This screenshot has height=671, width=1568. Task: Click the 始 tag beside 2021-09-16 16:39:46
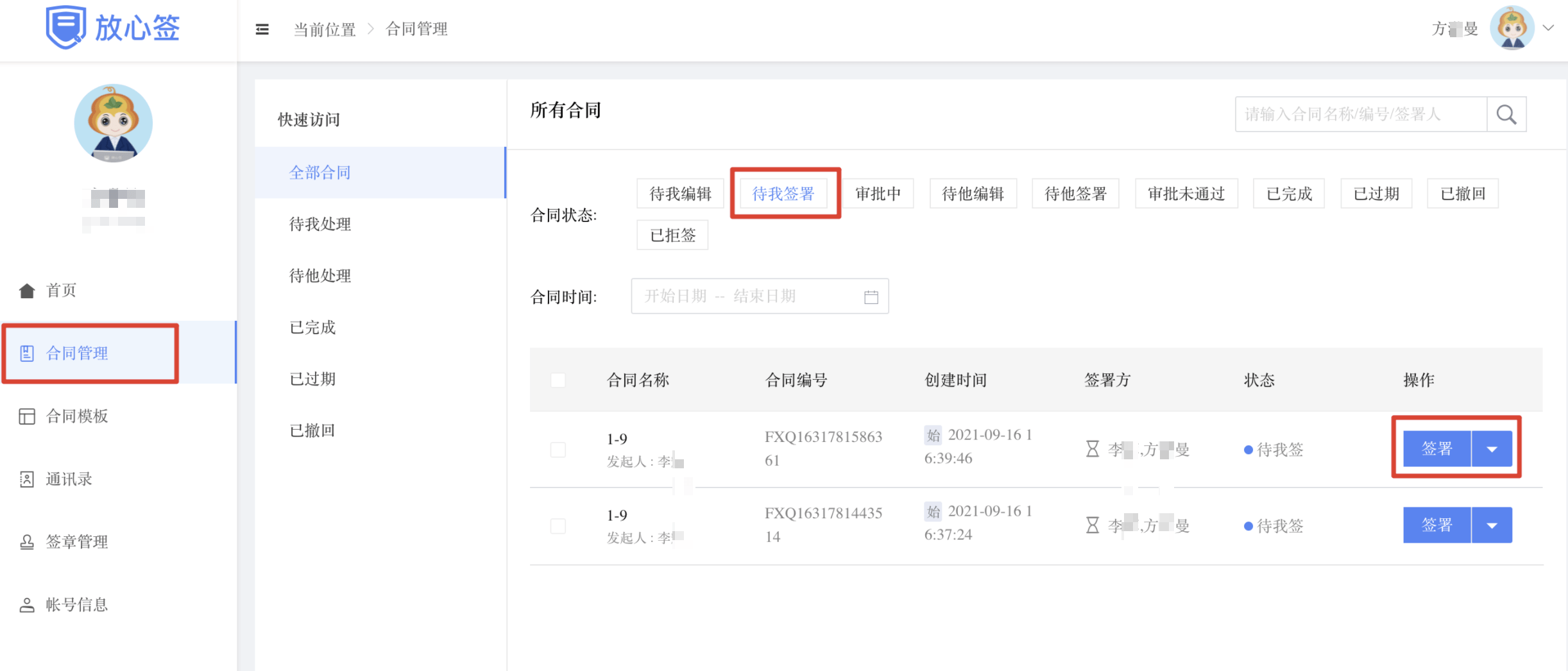(x=933, y=435)
